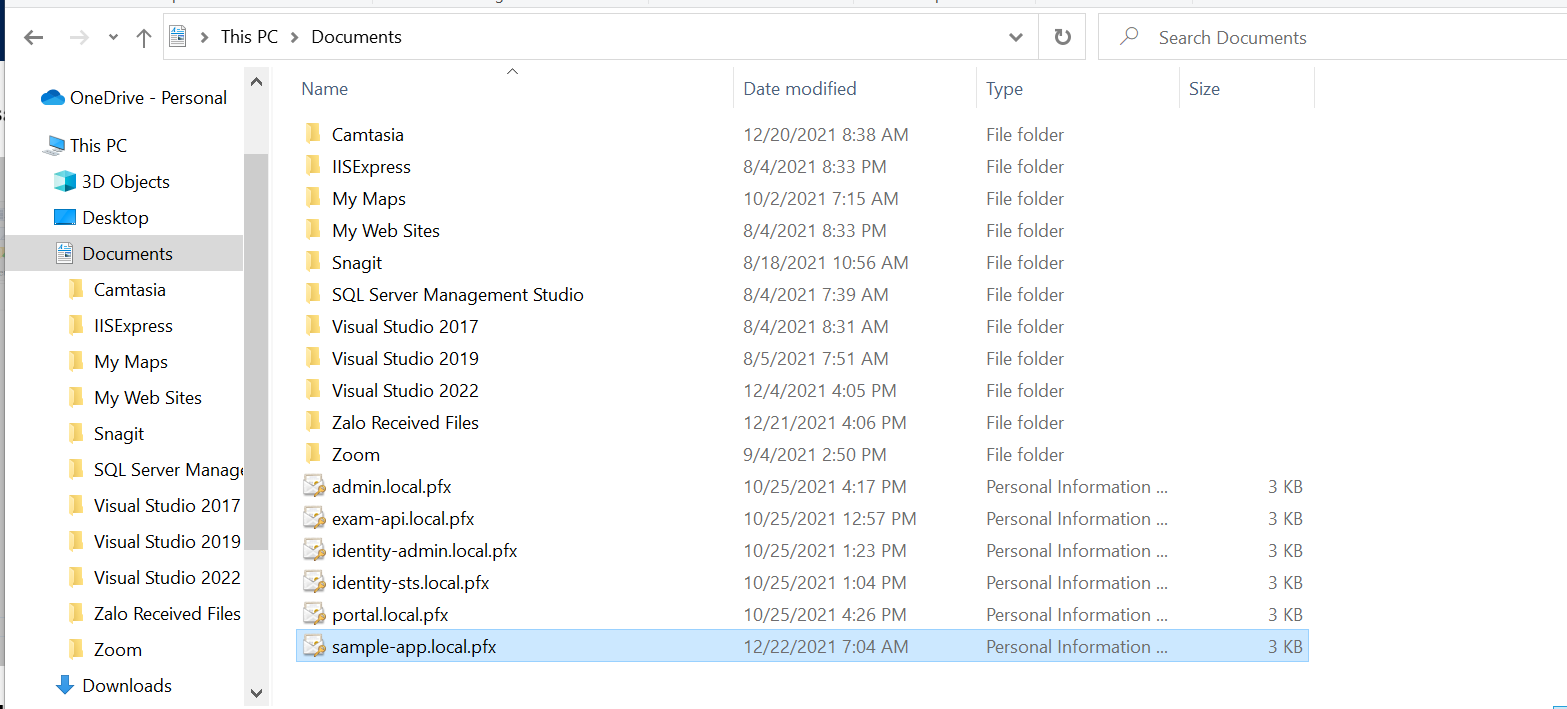
Task: Select the identity-sts.local.pfx file
Action: (x=410, y=583)
